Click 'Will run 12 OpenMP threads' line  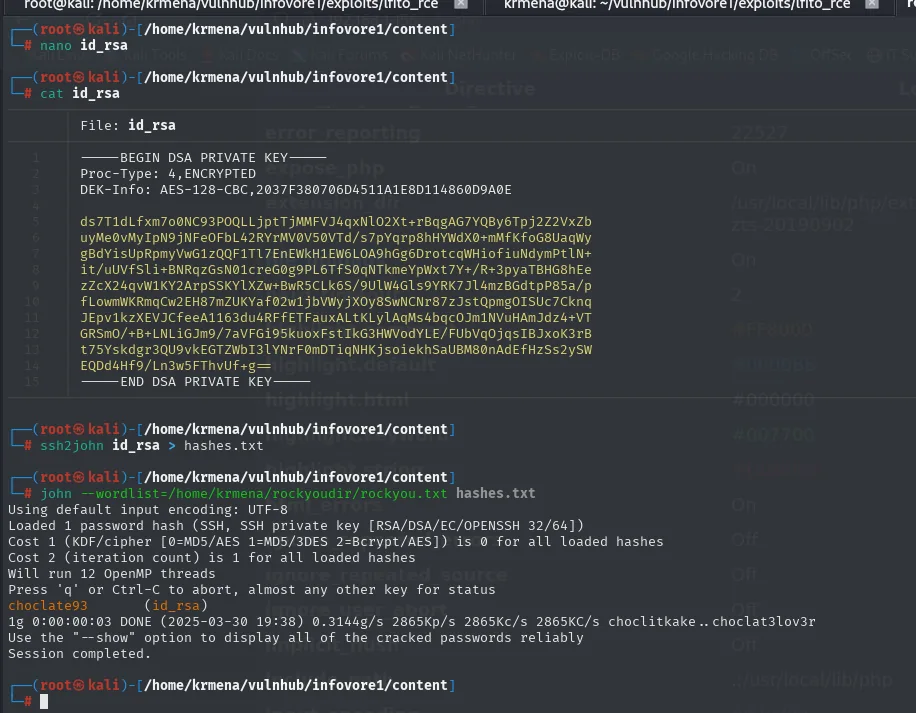coord(112,574)
